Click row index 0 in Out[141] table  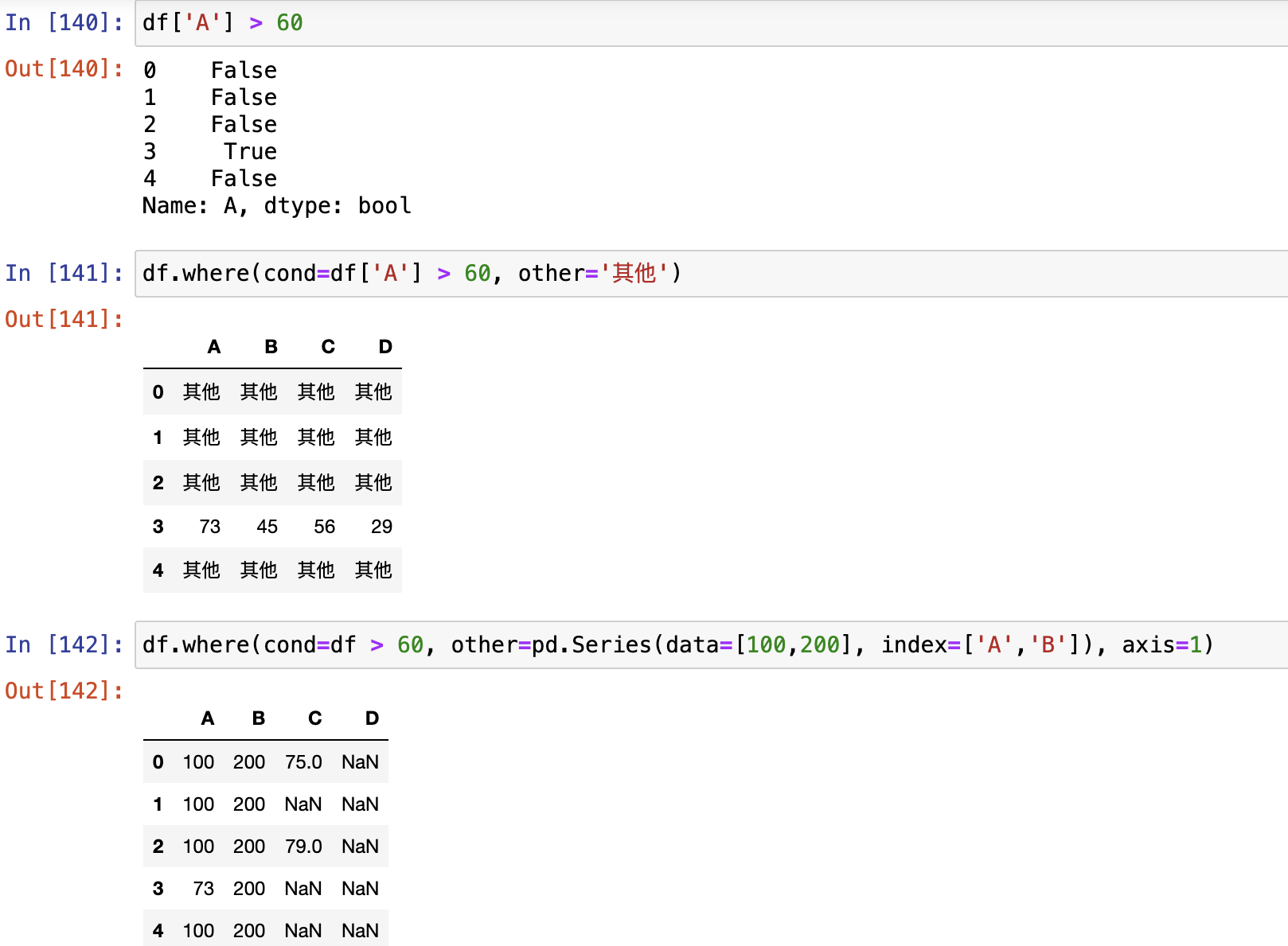pyautogui.click(x=158, y=392)
